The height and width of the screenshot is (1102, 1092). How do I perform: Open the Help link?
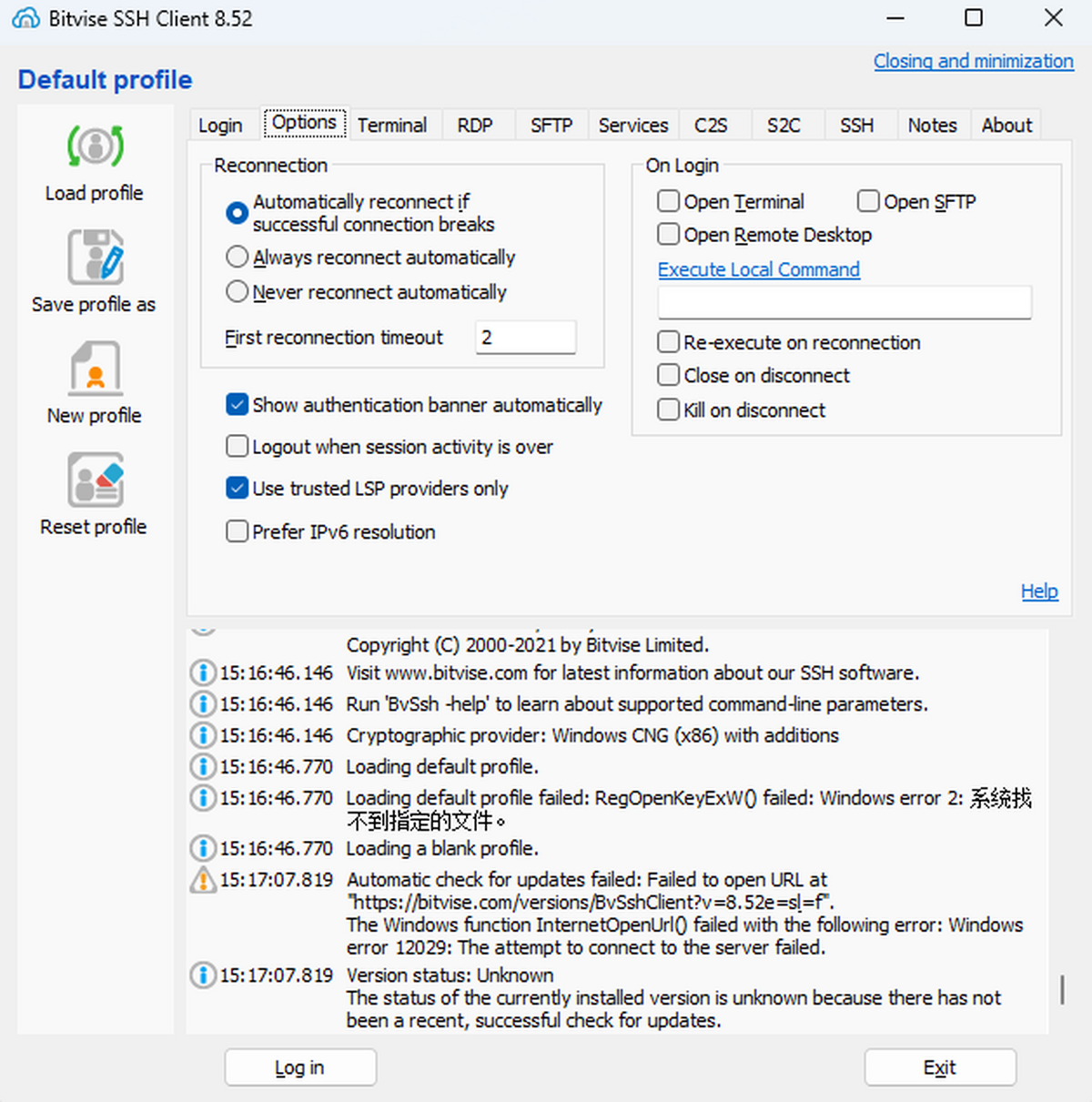click(x=1039, y=591)
